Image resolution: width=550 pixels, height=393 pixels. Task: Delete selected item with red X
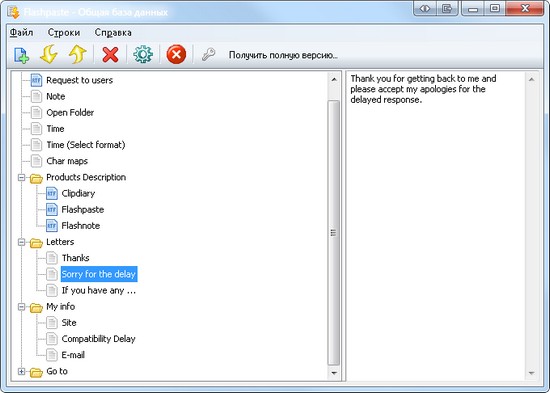[x=110, y=55]
